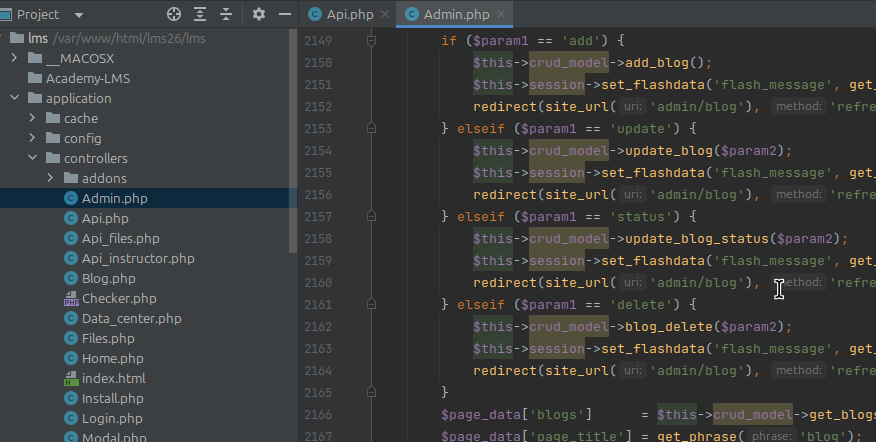Click the locate opened file target icon
Screen dimensions: 876x442
pyautogui.click(x=174, y=14)
